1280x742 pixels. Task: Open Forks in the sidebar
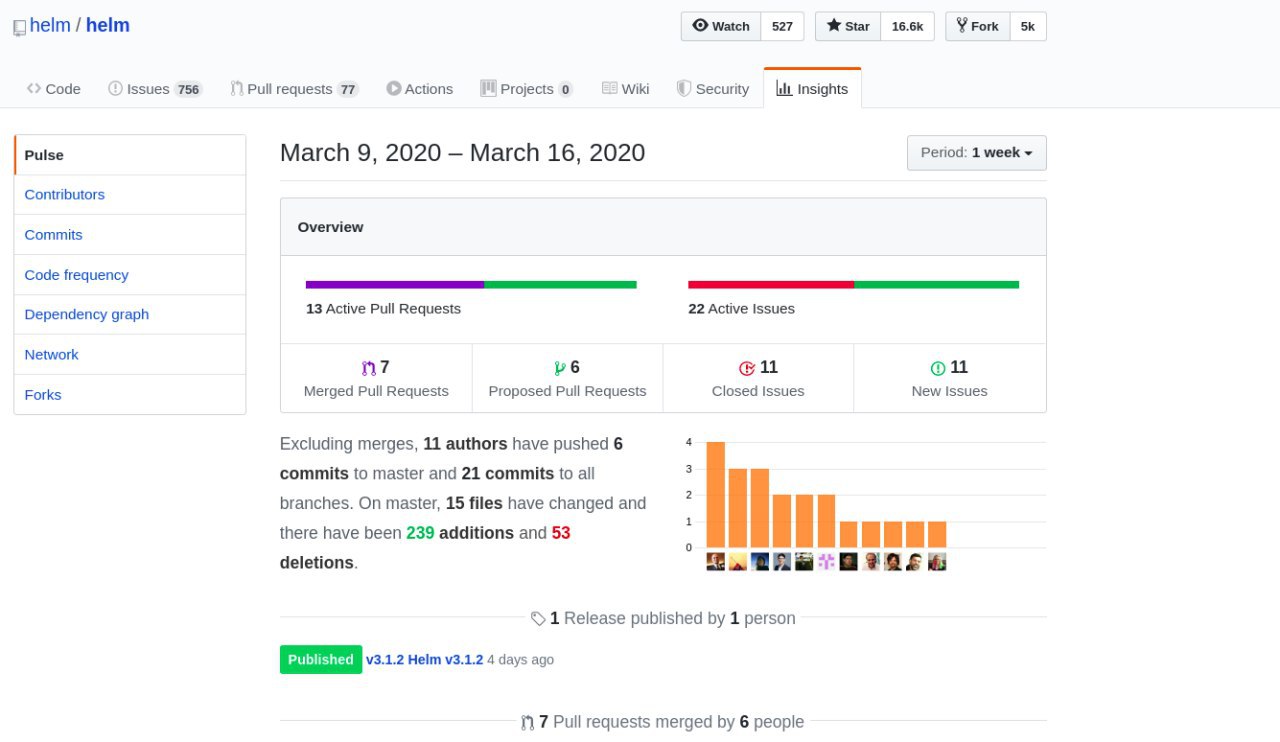[x=130, y=395]
